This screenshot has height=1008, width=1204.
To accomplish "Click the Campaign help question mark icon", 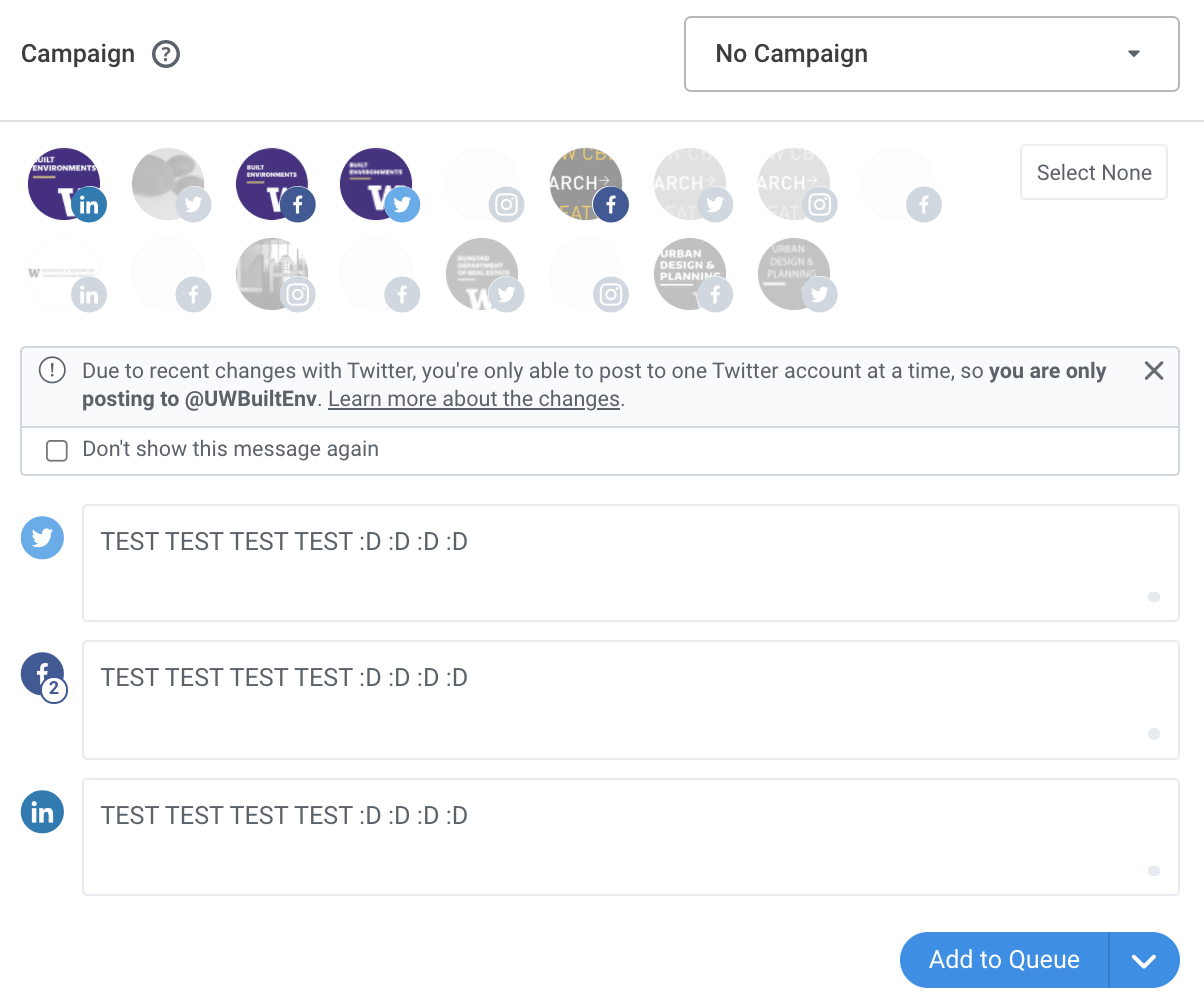I will tap(166, 54).
